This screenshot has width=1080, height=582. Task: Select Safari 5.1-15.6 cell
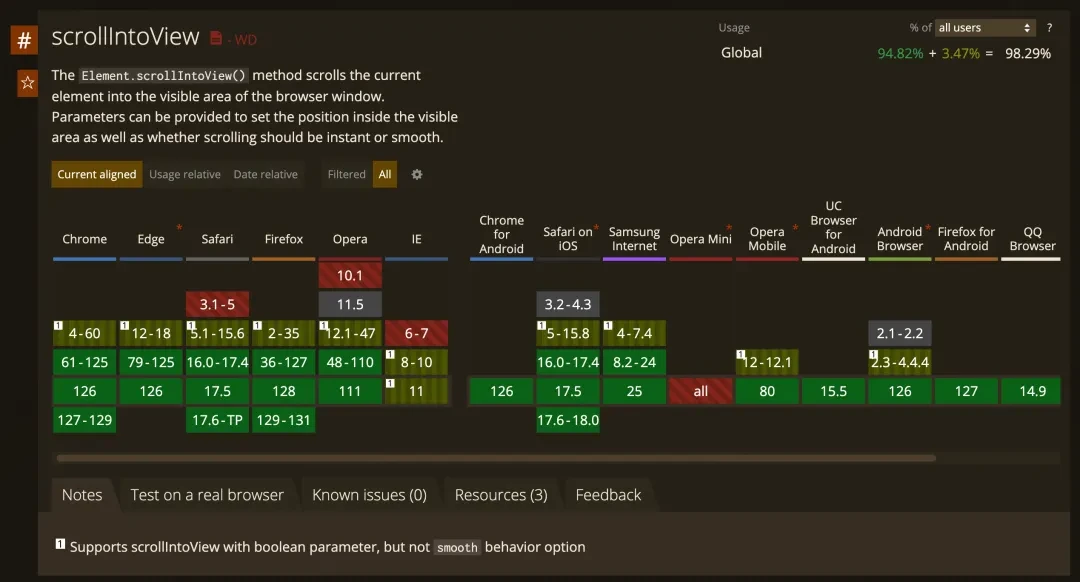click(217, 333)
